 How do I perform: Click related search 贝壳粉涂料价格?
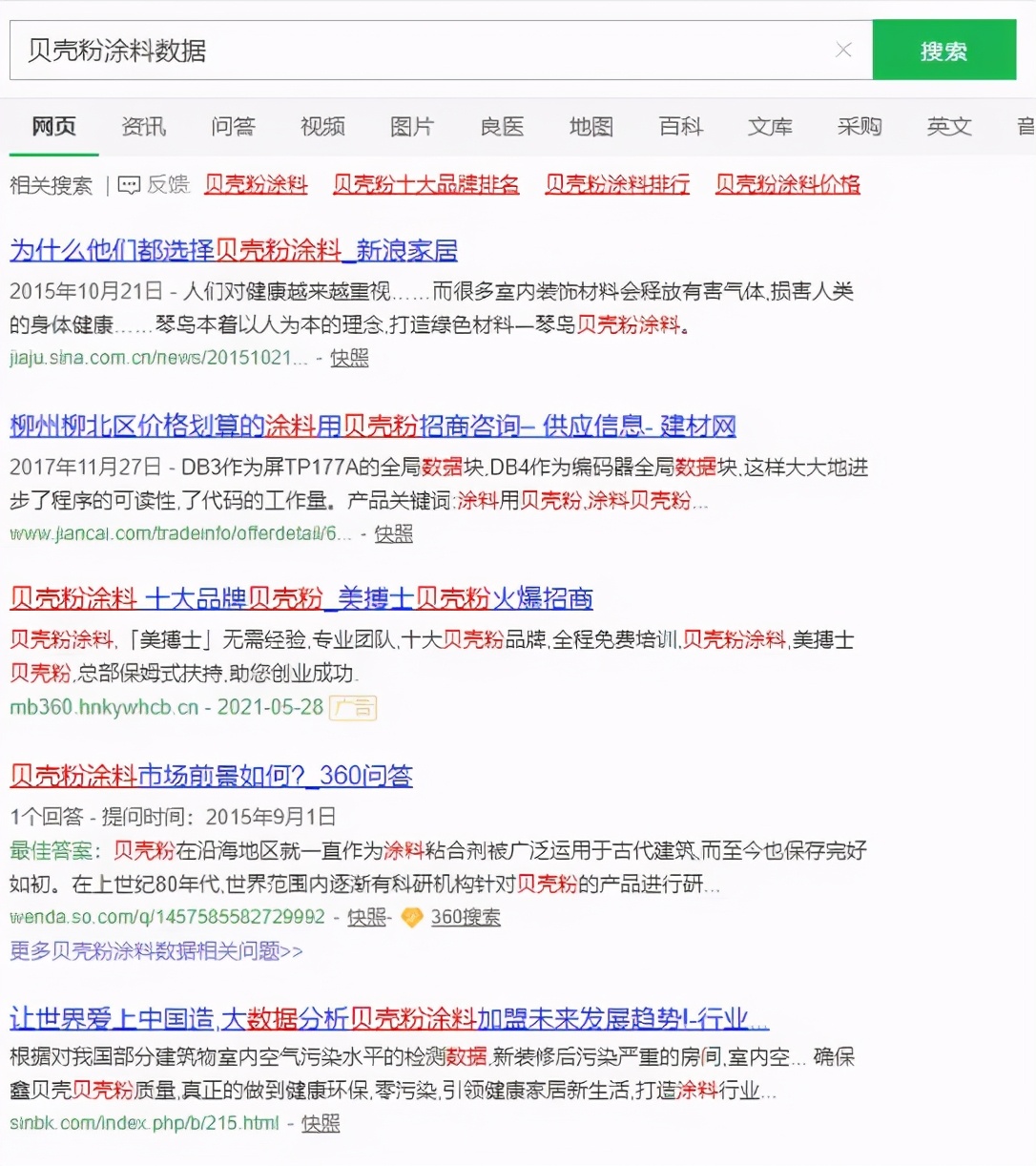coord(787,184)
